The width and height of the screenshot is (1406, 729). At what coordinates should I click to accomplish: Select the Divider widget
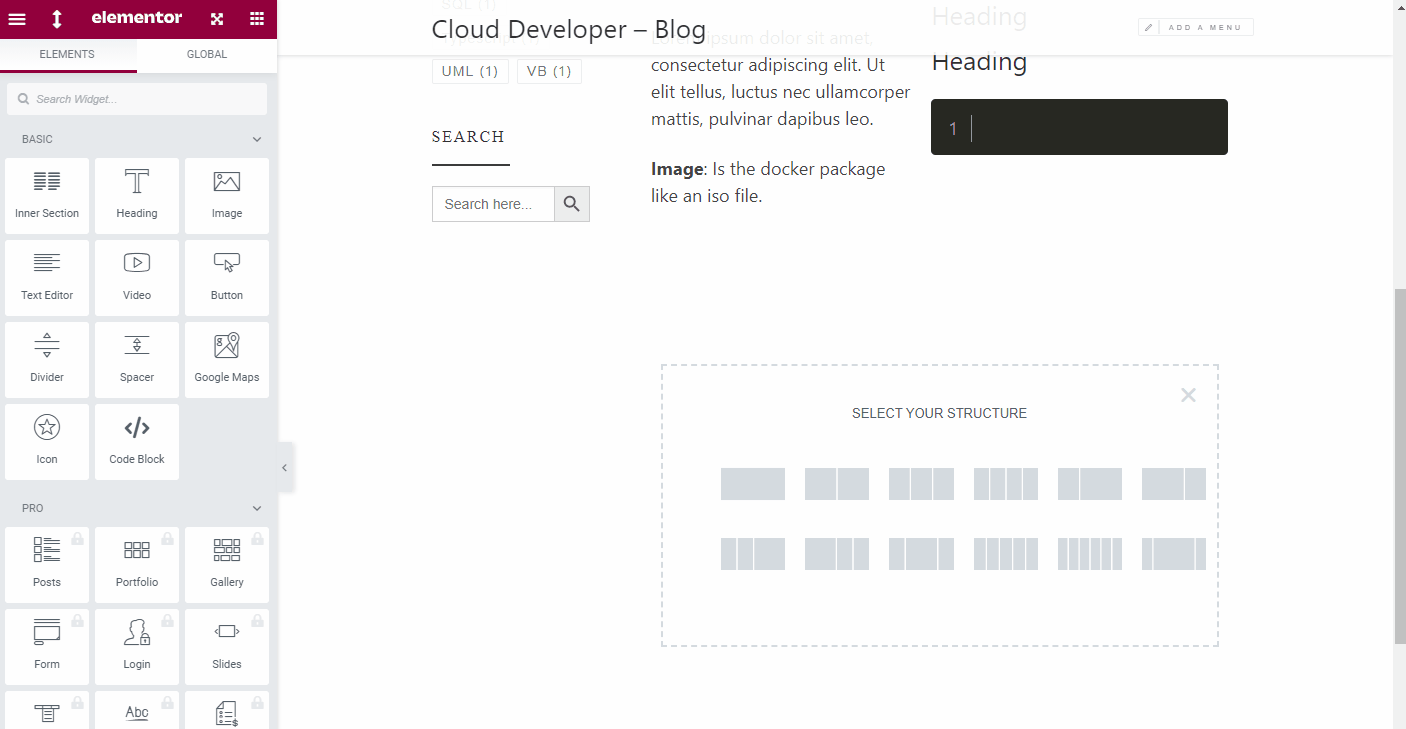tap(47, 360)
